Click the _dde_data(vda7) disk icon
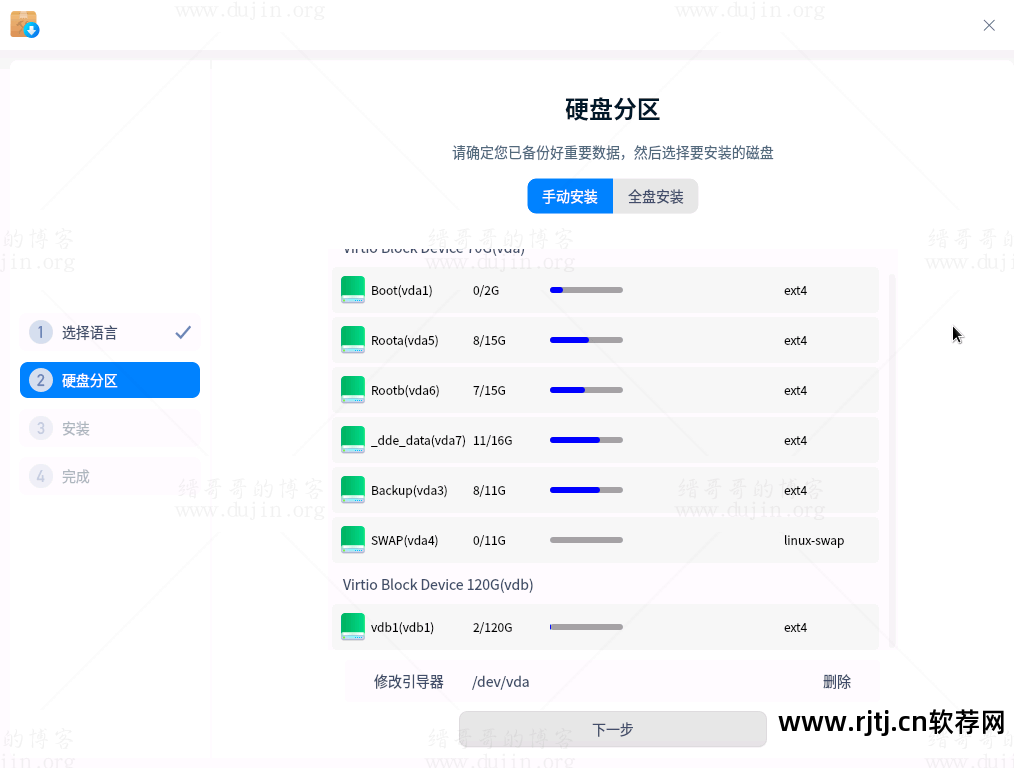This screenshot has width=1014, height=768. click(353, 440)
